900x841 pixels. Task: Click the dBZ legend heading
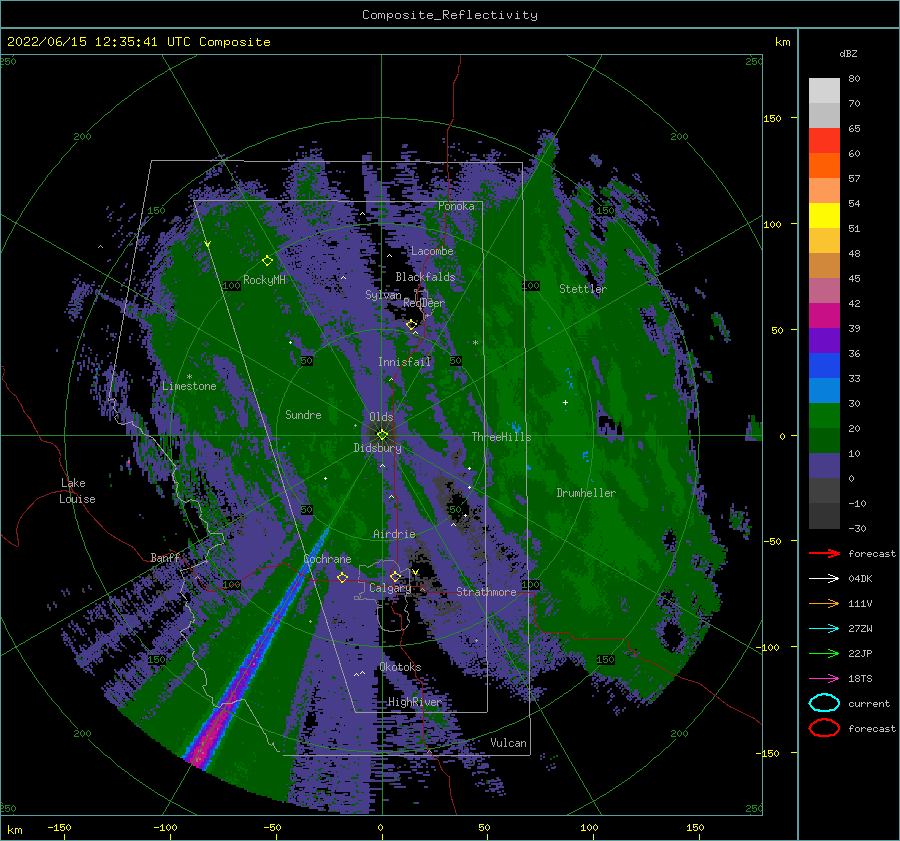pos(848,53)
